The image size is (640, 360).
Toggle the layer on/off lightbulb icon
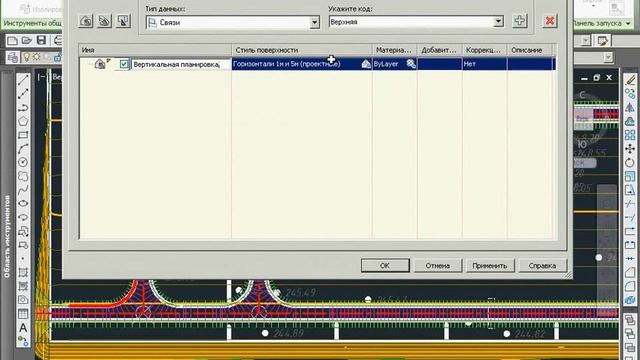[x=27, y=58]
